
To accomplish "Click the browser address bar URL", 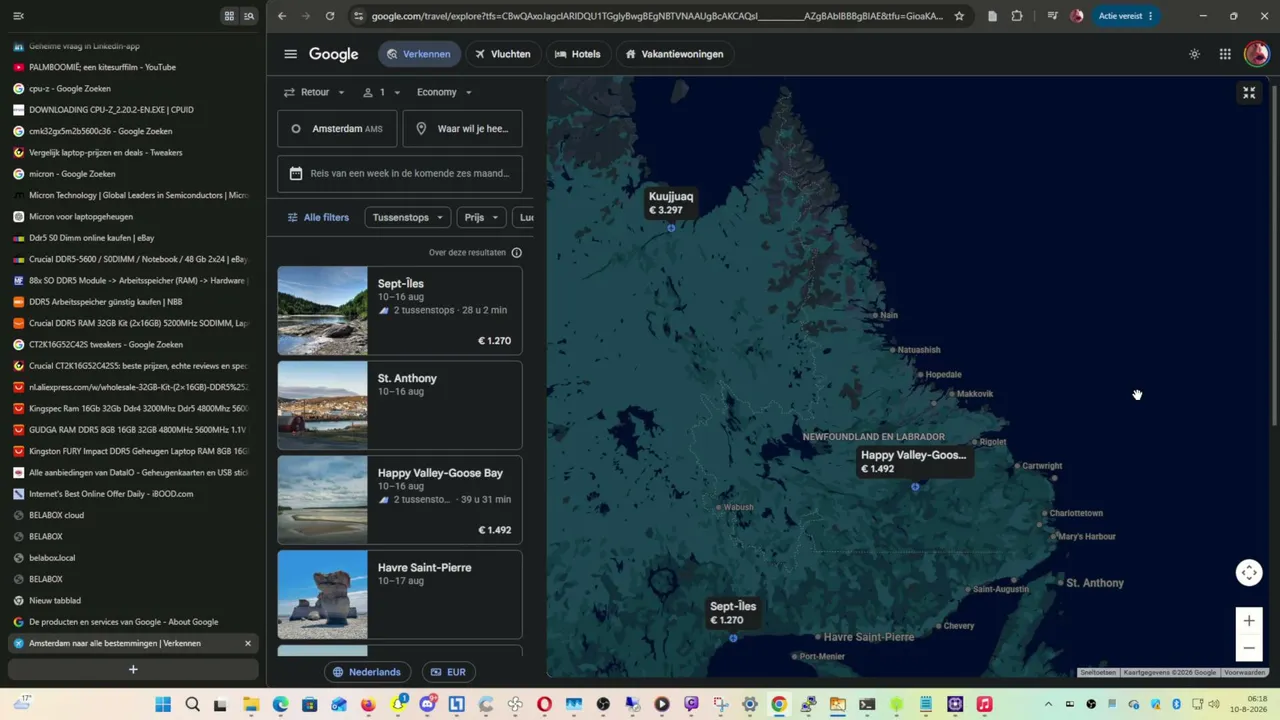I will [657, 16].
